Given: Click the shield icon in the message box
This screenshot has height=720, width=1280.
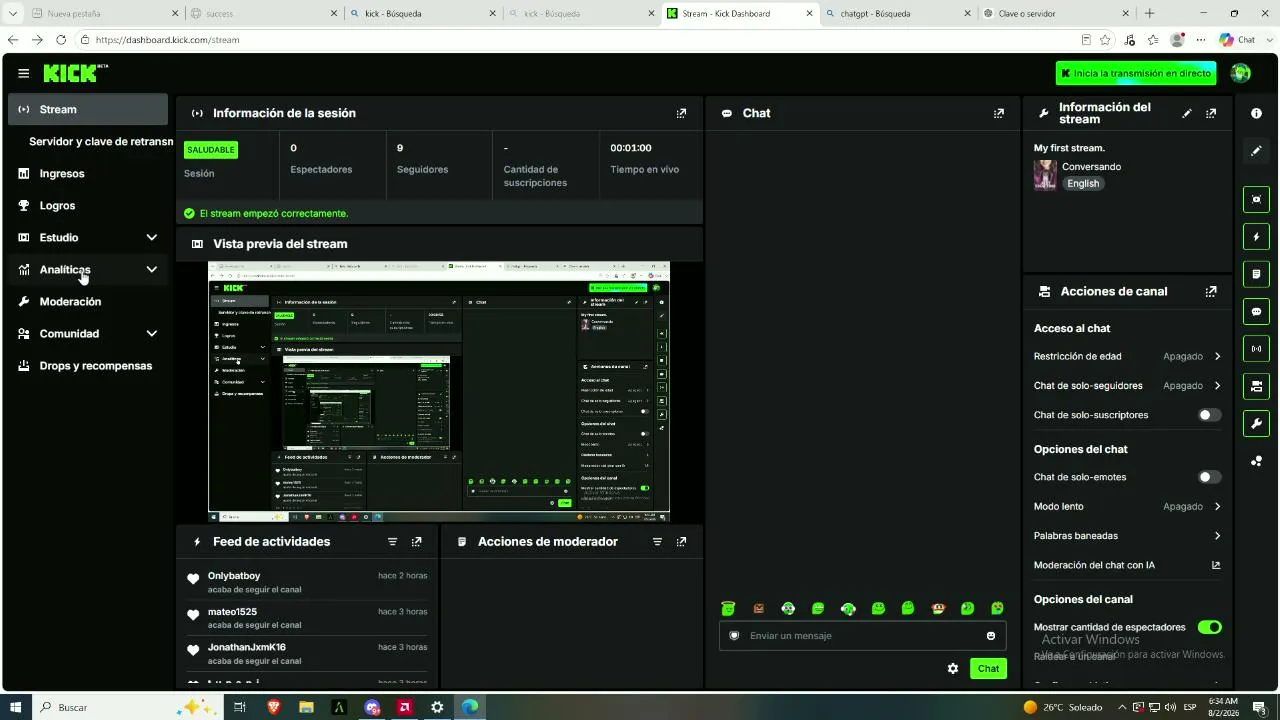Looking at the screenshot, I should click(x=734, y=636).
